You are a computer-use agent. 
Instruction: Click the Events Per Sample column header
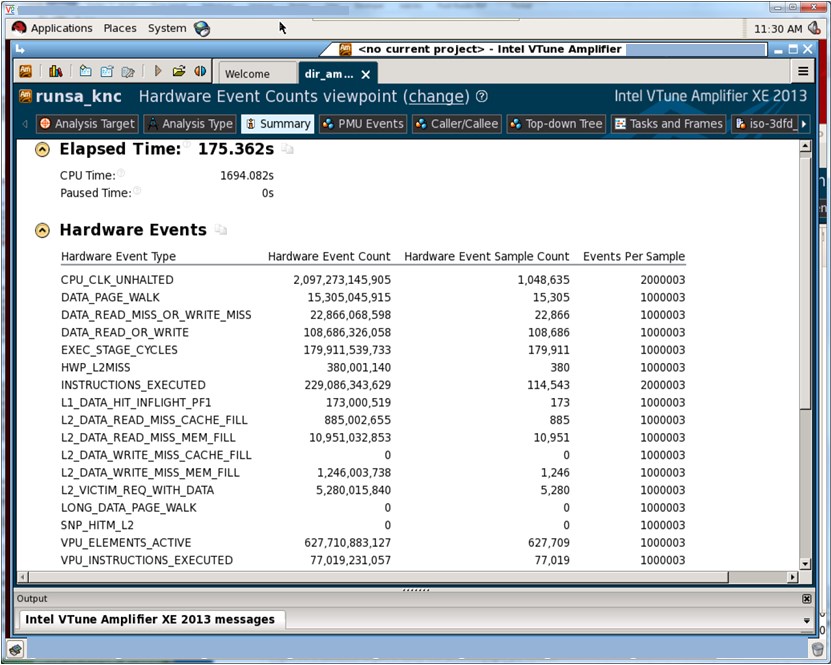tap(634, 256)
